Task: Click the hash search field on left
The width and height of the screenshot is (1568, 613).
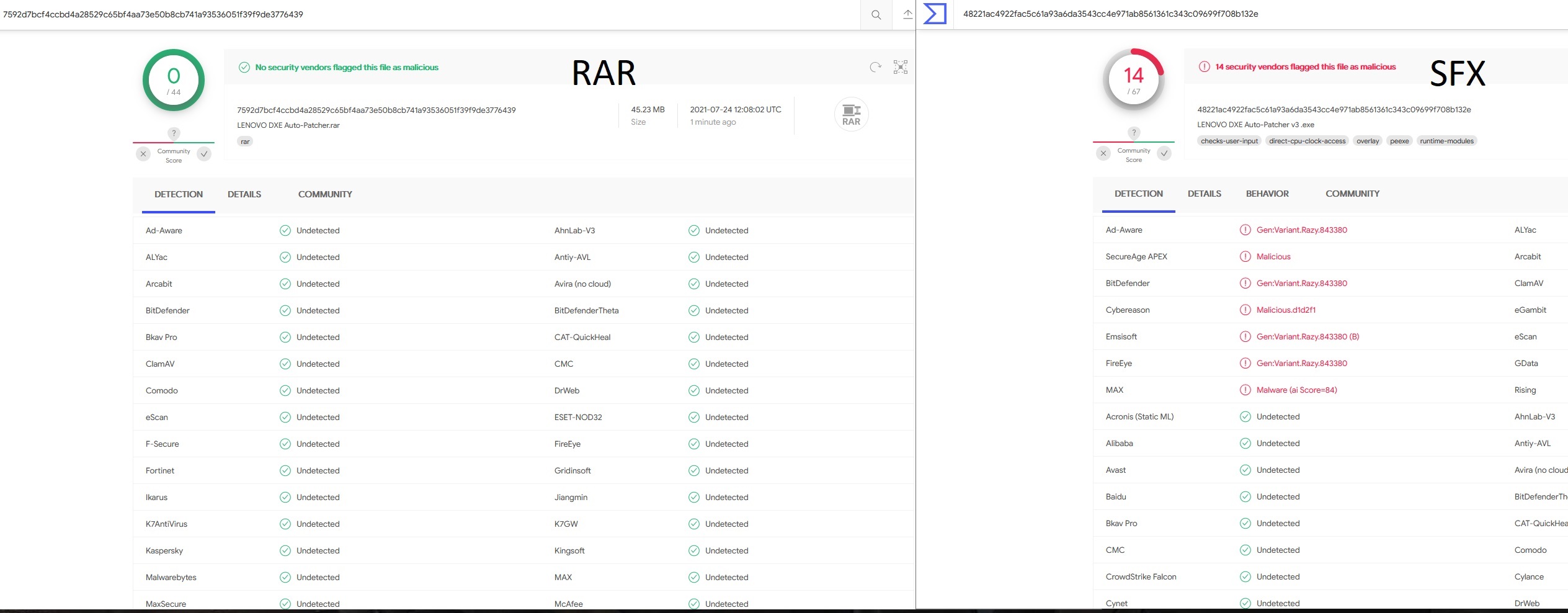Action: coord(428,14)
